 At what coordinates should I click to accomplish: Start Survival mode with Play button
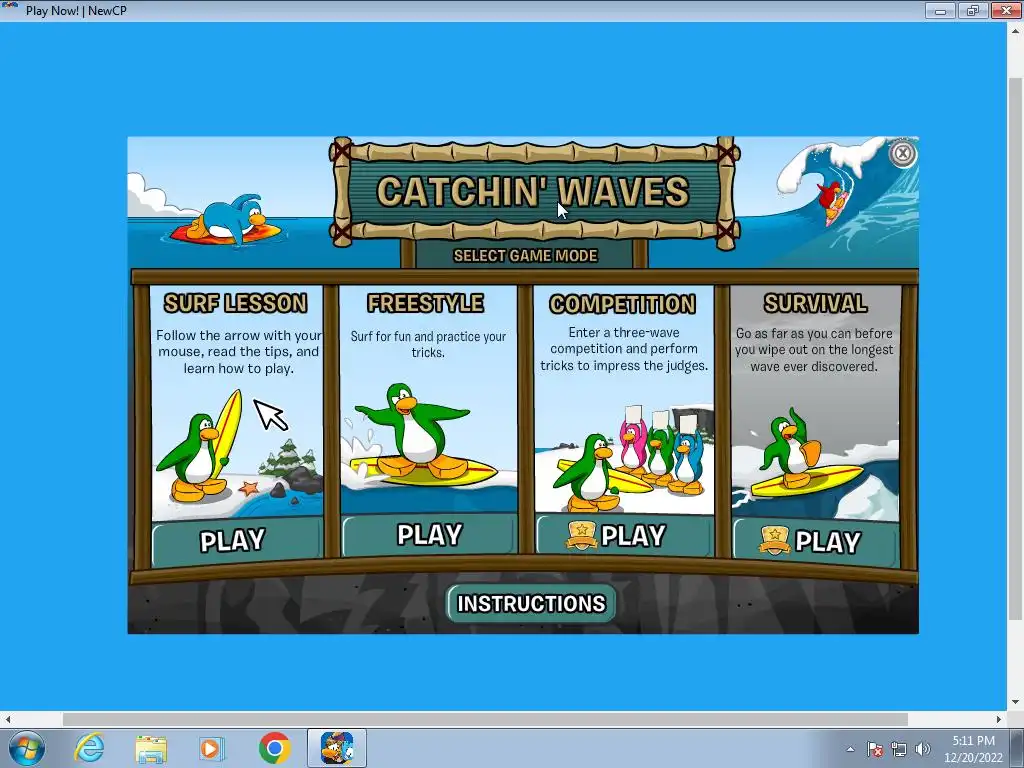(x=816, y=541)
